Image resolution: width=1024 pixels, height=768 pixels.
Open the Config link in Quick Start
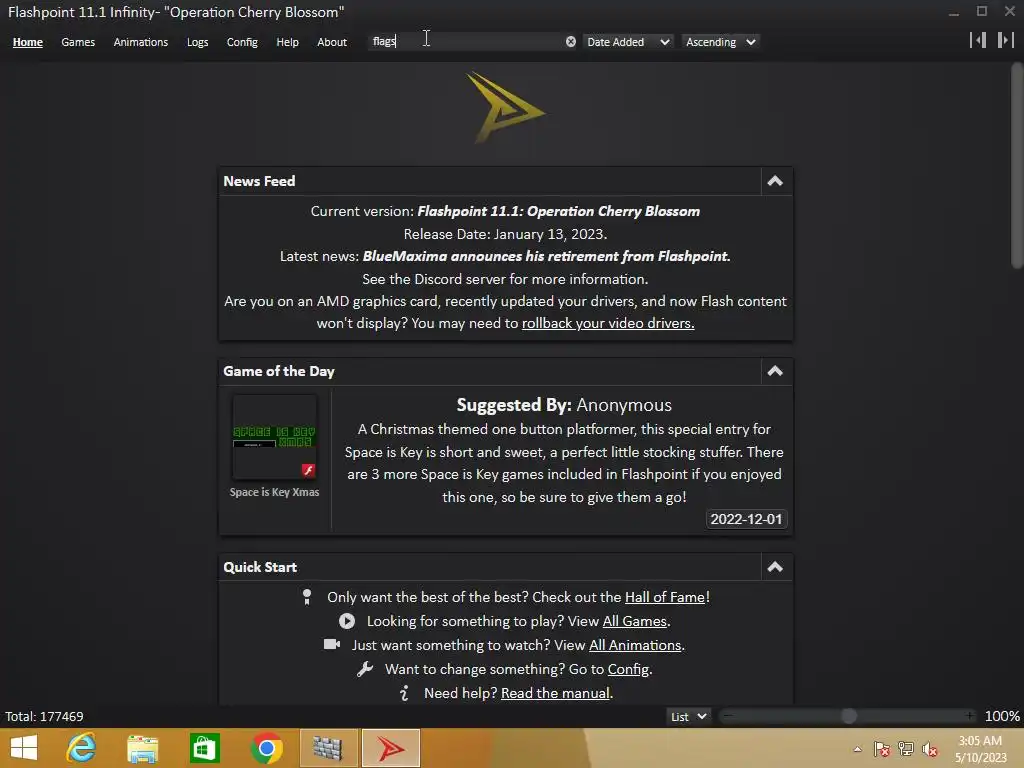pos(628,669)
